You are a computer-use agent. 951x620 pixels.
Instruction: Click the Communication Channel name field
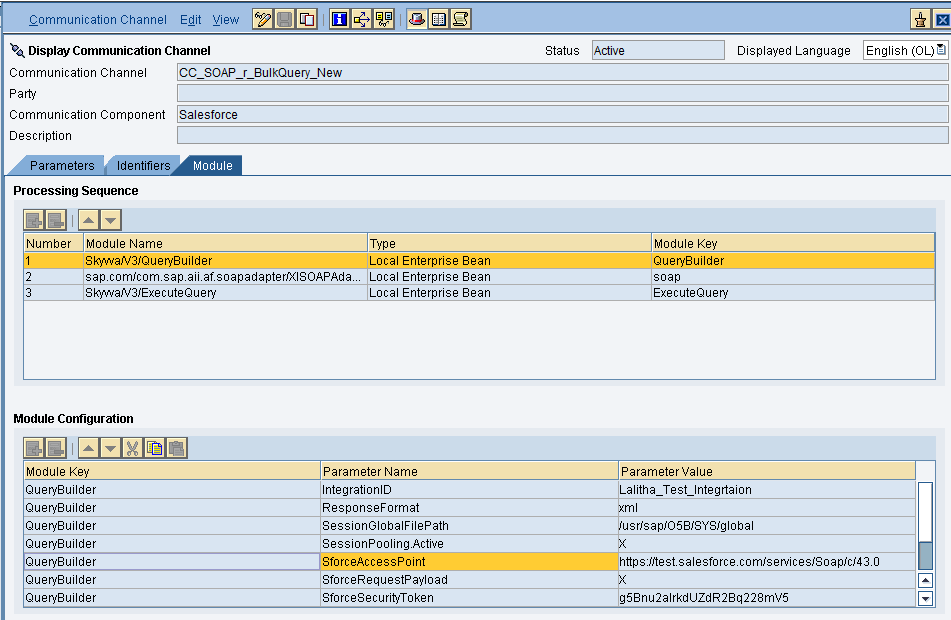[561, 72]
